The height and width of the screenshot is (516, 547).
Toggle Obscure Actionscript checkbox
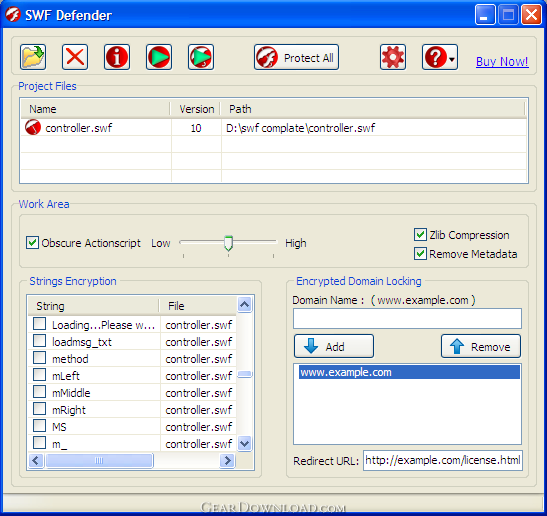point(32,242)
